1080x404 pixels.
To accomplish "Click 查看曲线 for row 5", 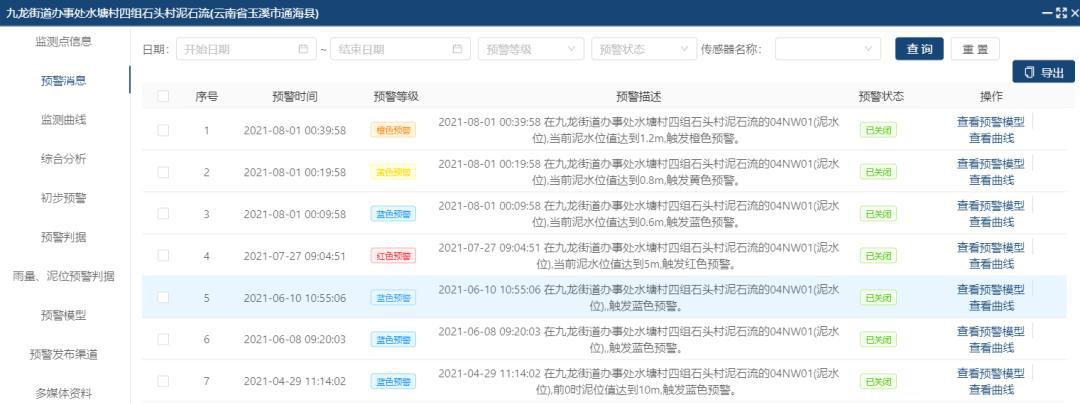I will tap(991, 306).
